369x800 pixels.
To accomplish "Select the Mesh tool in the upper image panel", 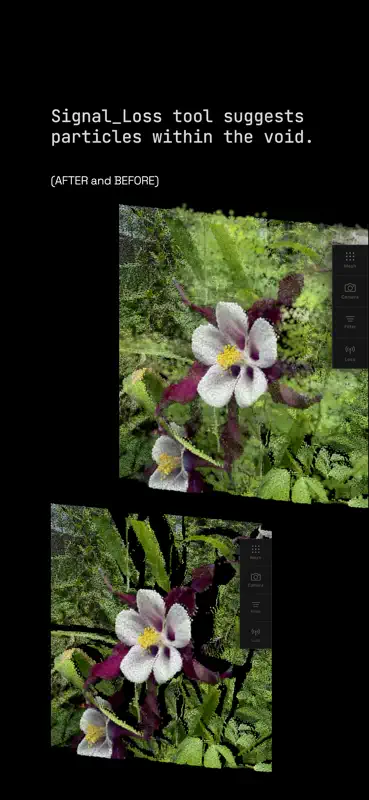I will 350,260.
